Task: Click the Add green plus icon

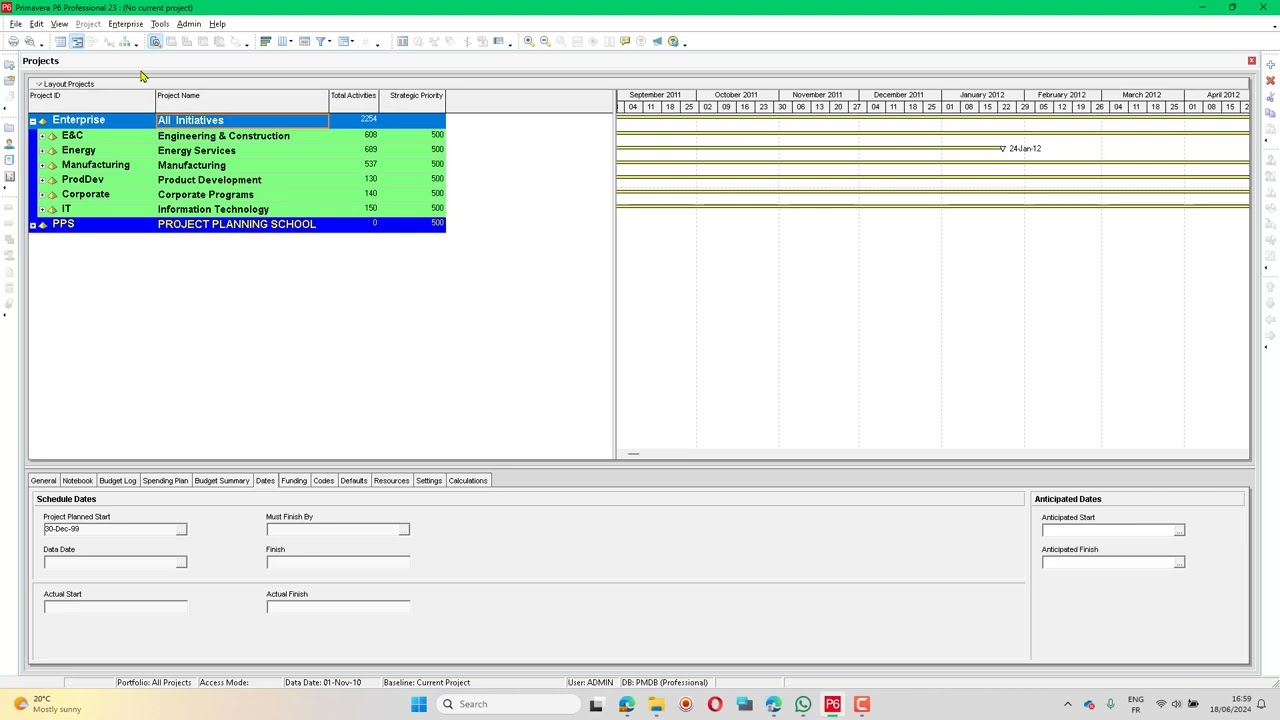Action: coord(1270,65)
